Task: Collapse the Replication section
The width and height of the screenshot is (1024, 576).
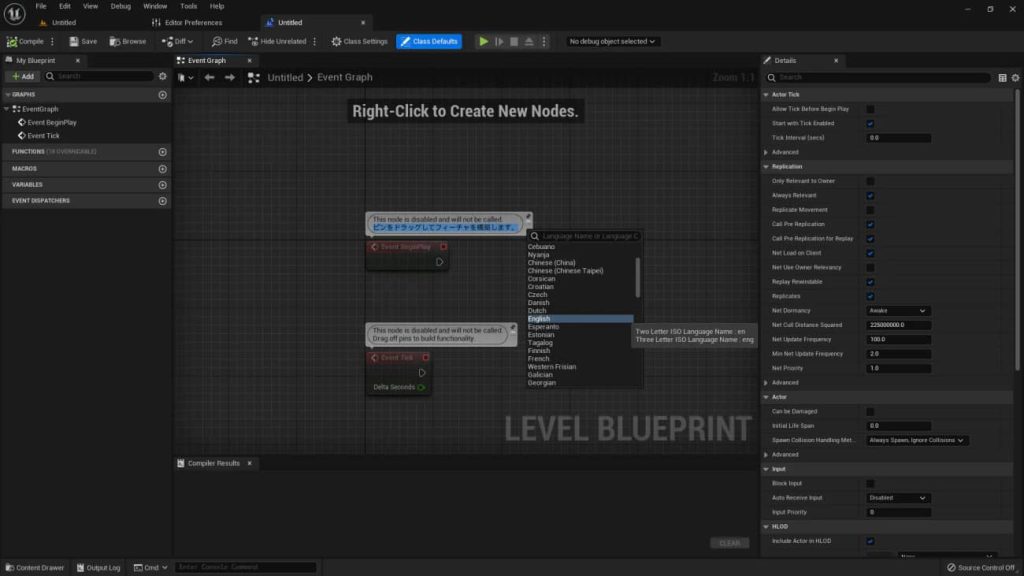Action: (x=766, y=167)
